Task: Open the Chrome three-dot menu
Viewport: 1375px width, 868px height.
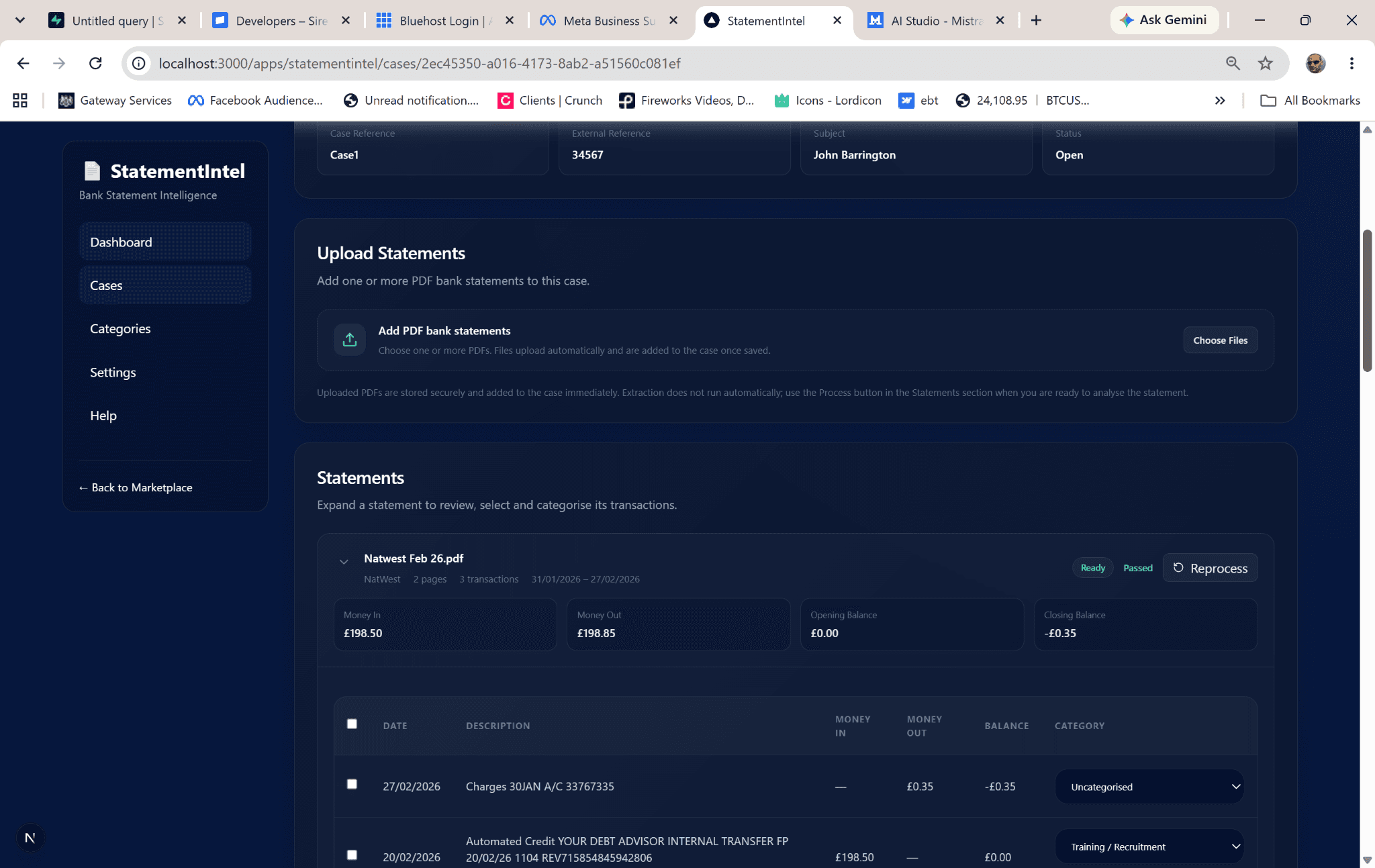Action: pos(1352,63)
